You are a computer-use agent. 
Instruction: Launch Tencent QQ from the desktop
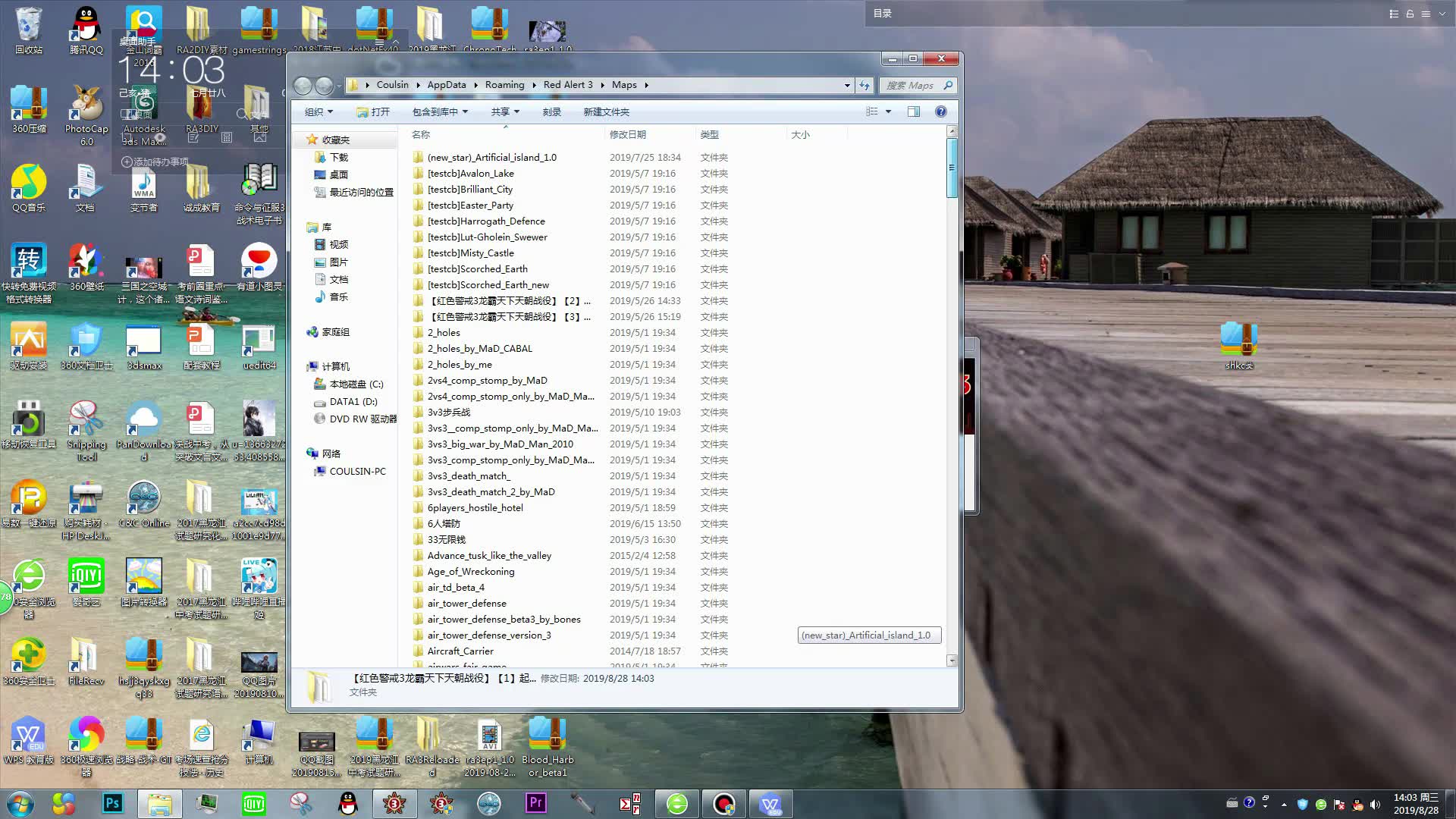click(x=86, y=30)
